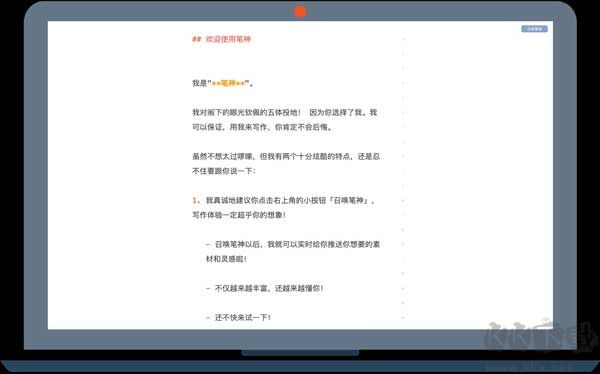Click the heading '## 欢迎使用笔神'
Viewport: 600px width, 374px height.
click(x=221, y=39)
